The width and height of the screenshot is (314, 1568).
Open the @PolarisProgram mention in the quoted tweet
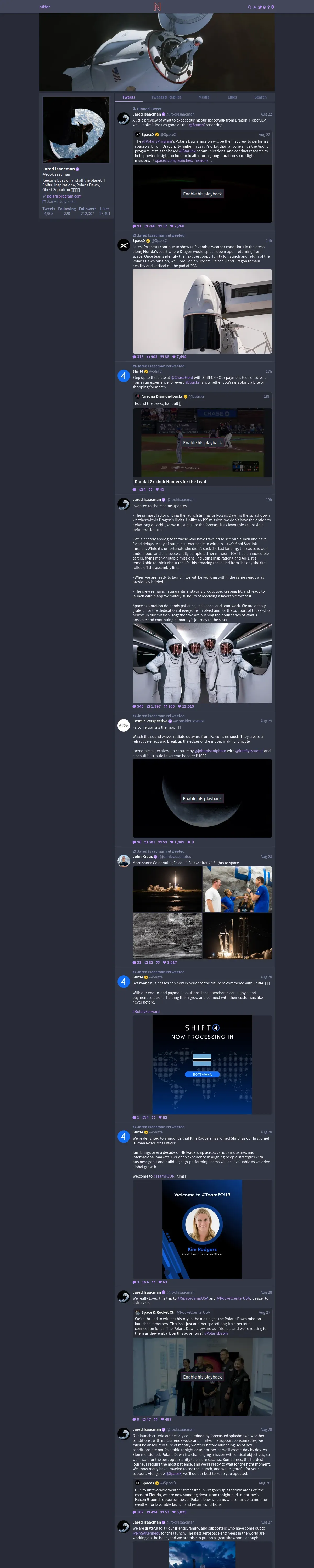(157, 141)
